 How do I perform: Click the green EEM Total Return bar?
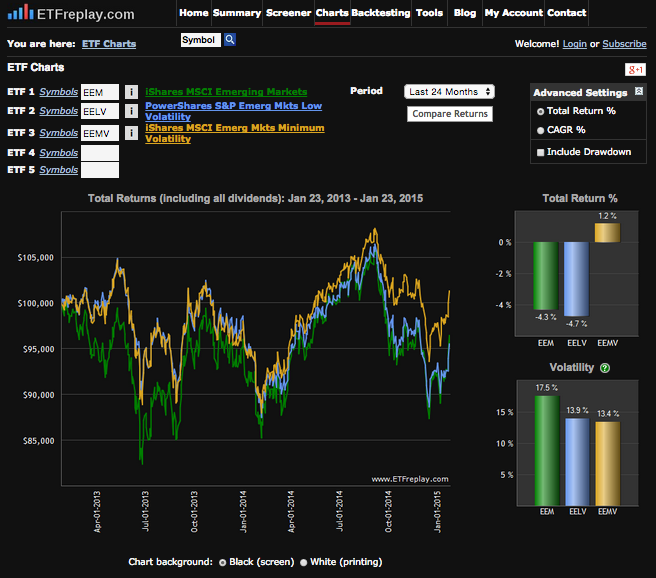[x=546, y=276]
